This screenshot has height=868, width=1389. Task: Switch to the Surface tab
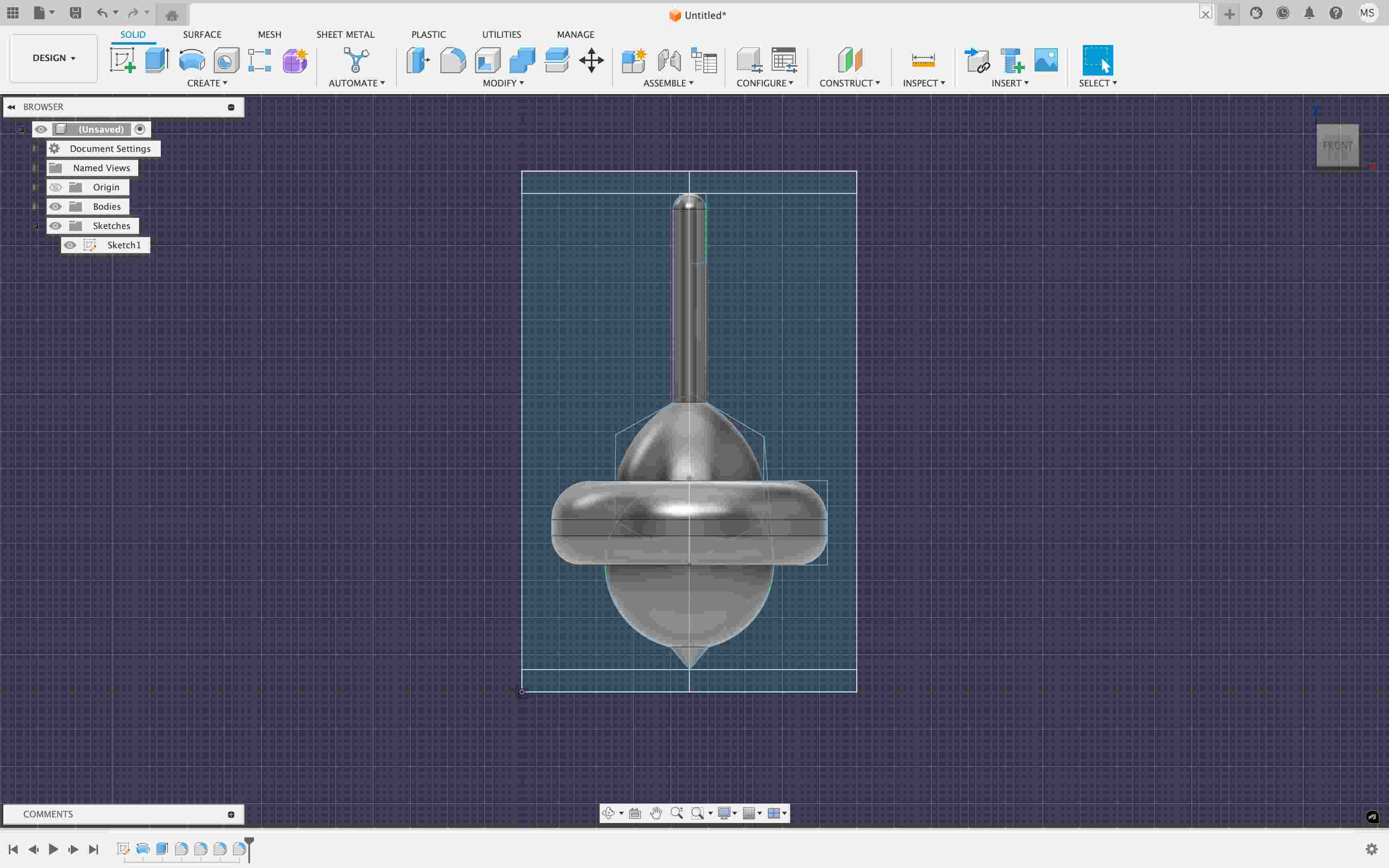202,35
